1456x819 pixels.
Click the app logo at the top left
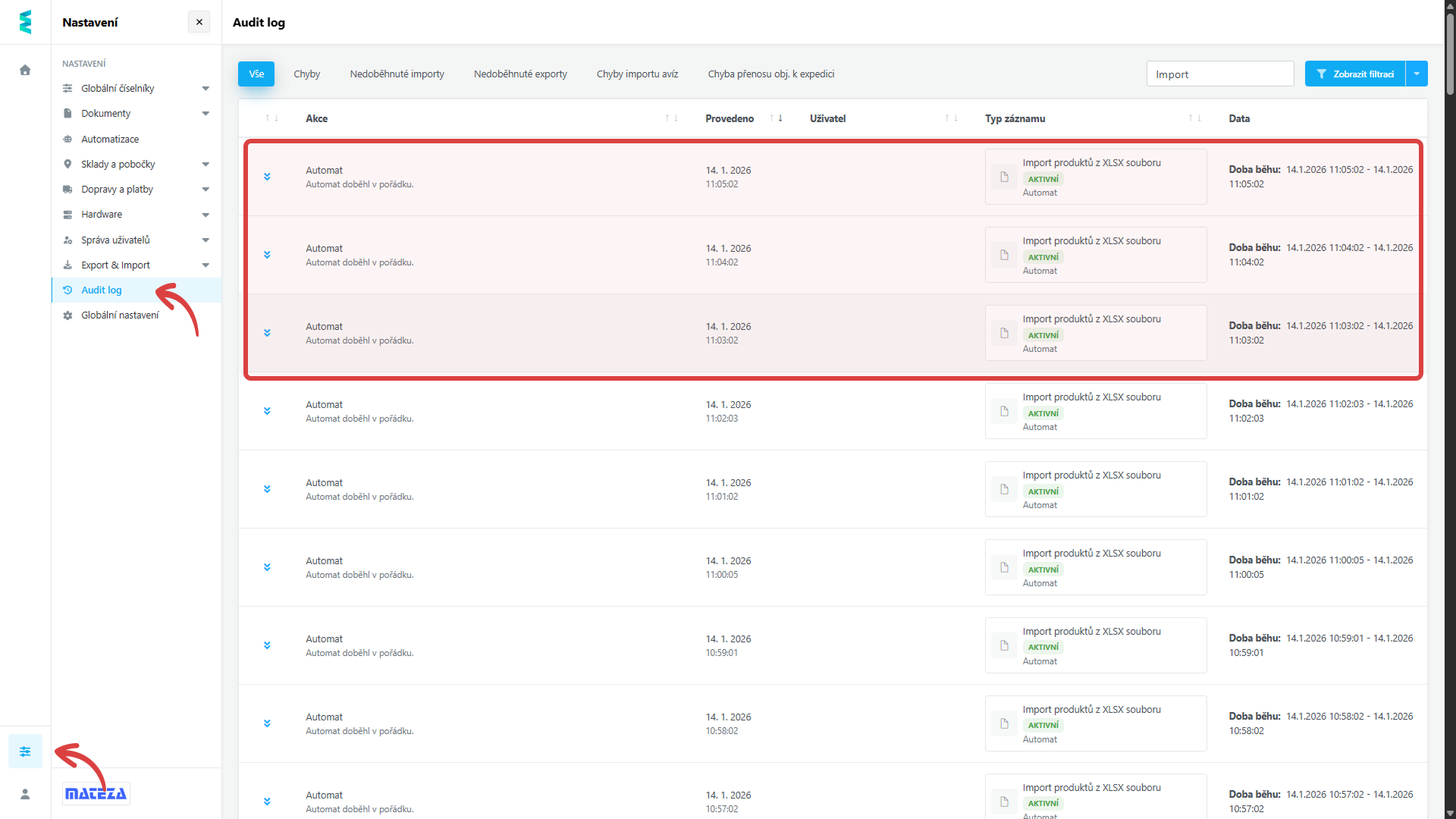pos(25,22)
